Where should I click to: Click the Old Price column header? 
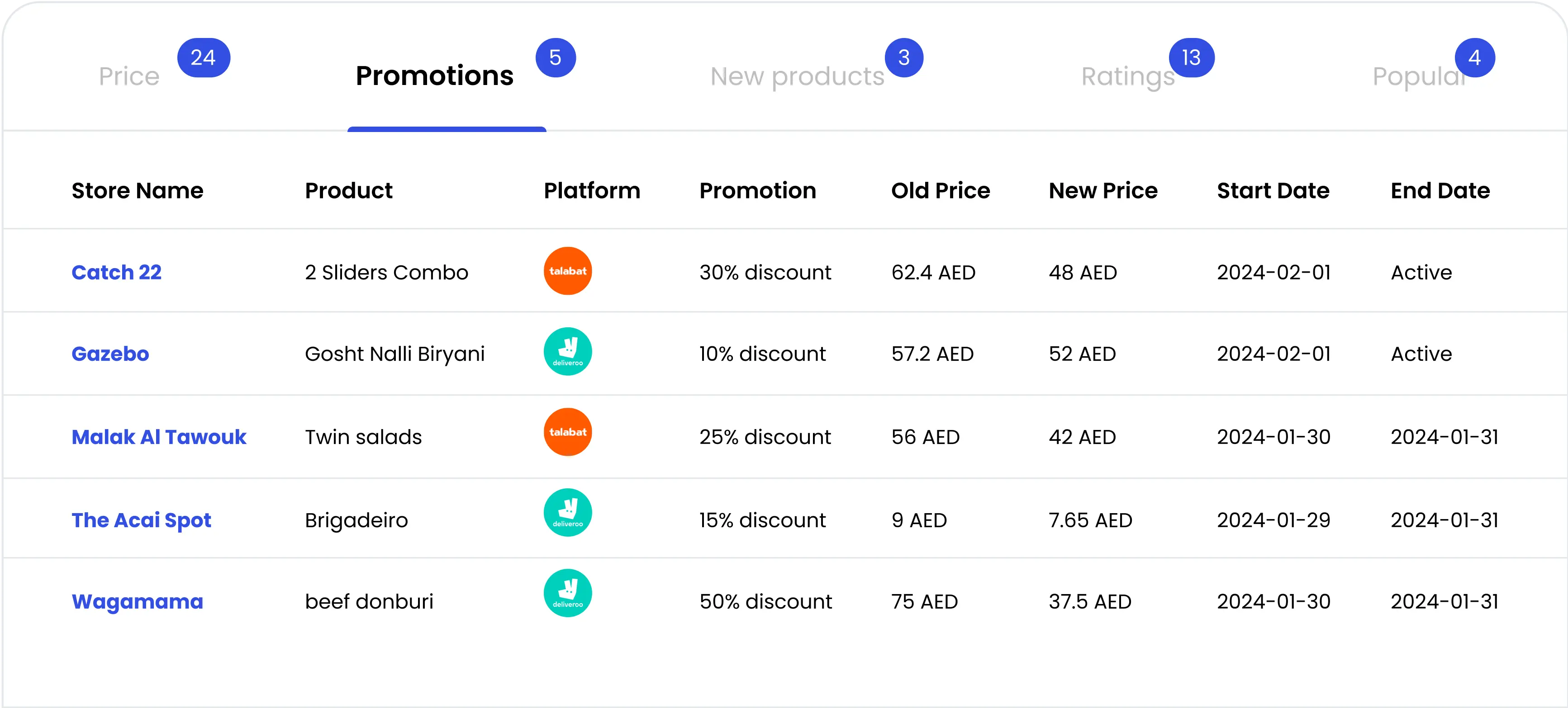tap(941, 190)
